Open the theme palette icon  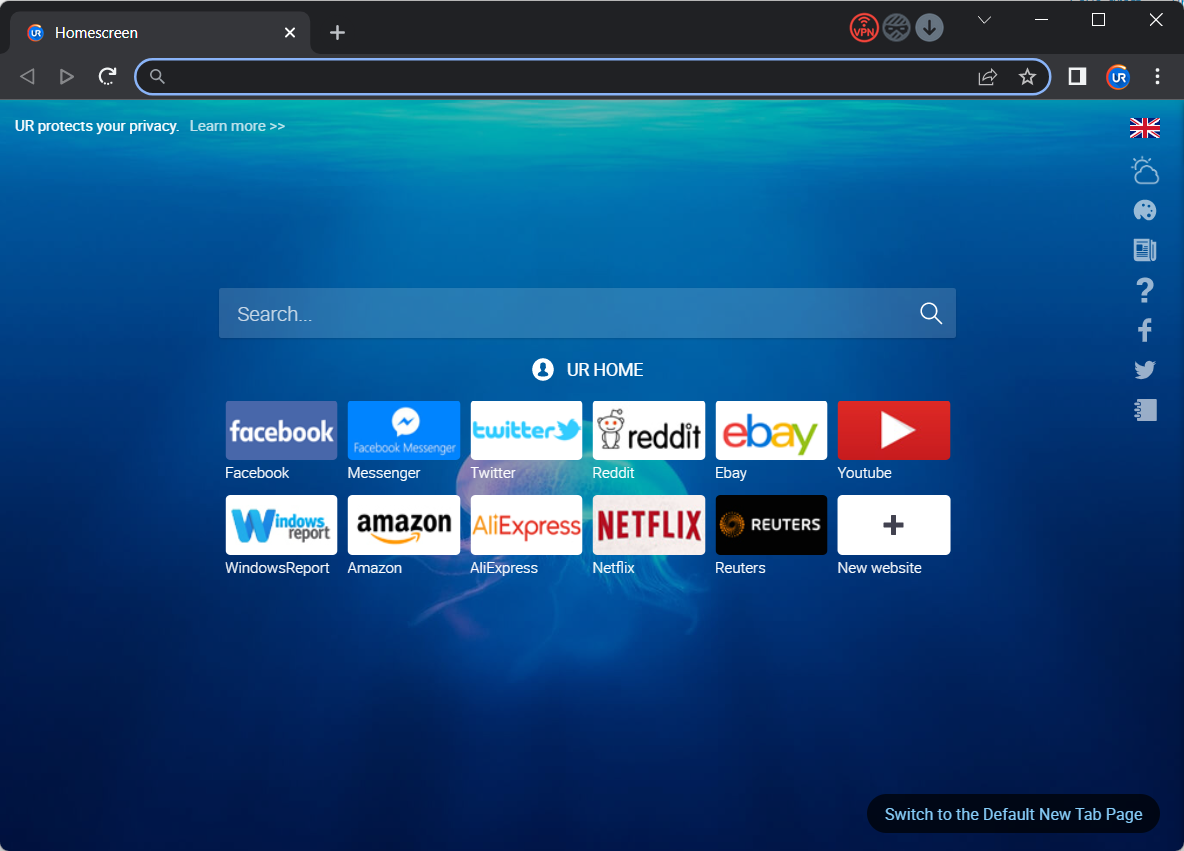point(1145,210)
